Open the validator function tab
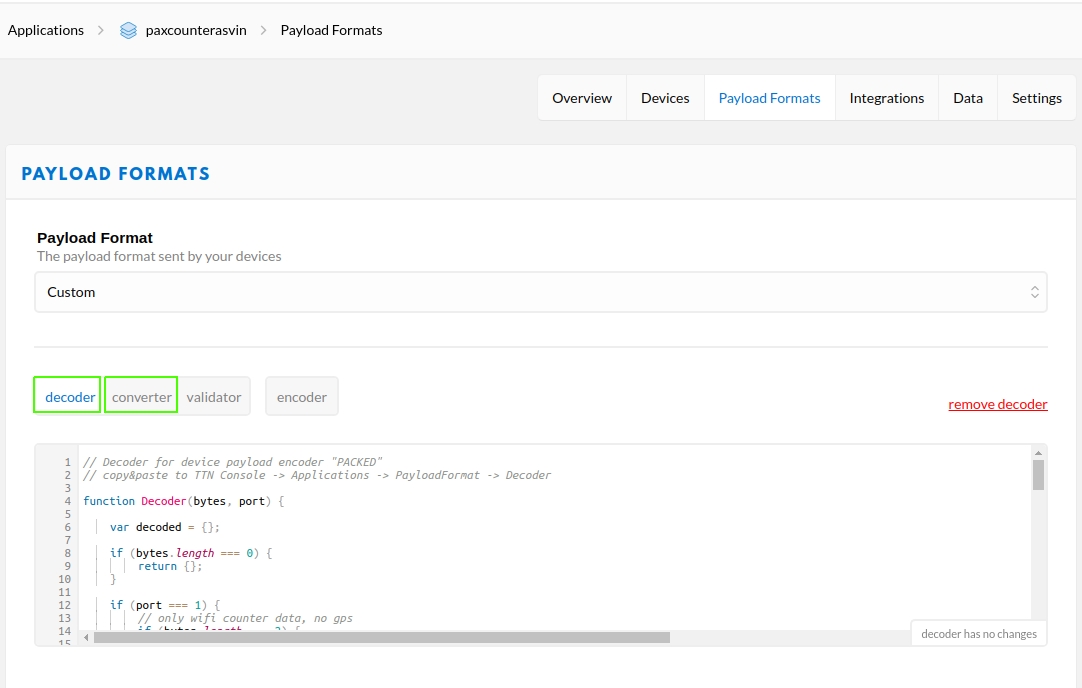The image size is (1082, 688). 214,397
